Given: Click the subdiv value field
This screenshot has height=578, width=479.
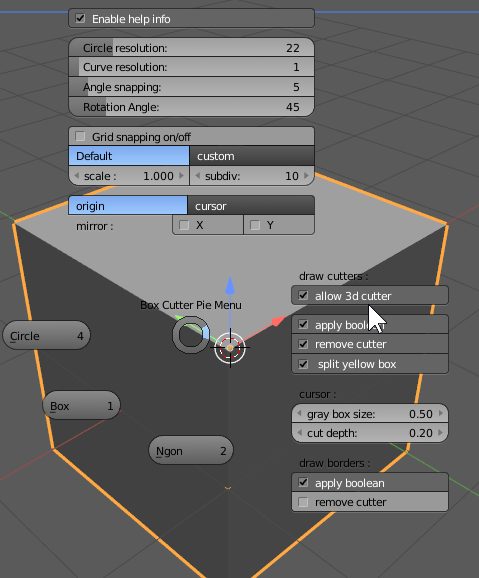Looking at the screenshot, I should coord(252,176).
